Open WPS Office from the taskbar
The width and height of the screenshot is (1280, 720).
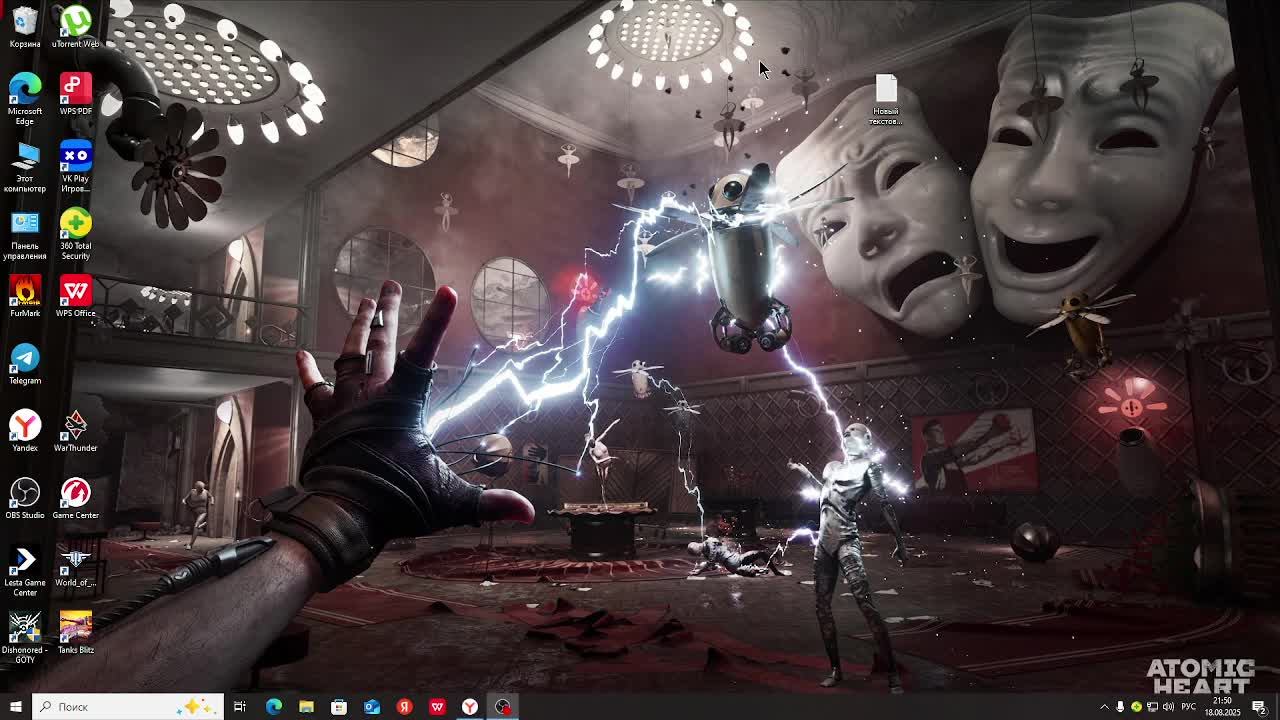[437, 707]
